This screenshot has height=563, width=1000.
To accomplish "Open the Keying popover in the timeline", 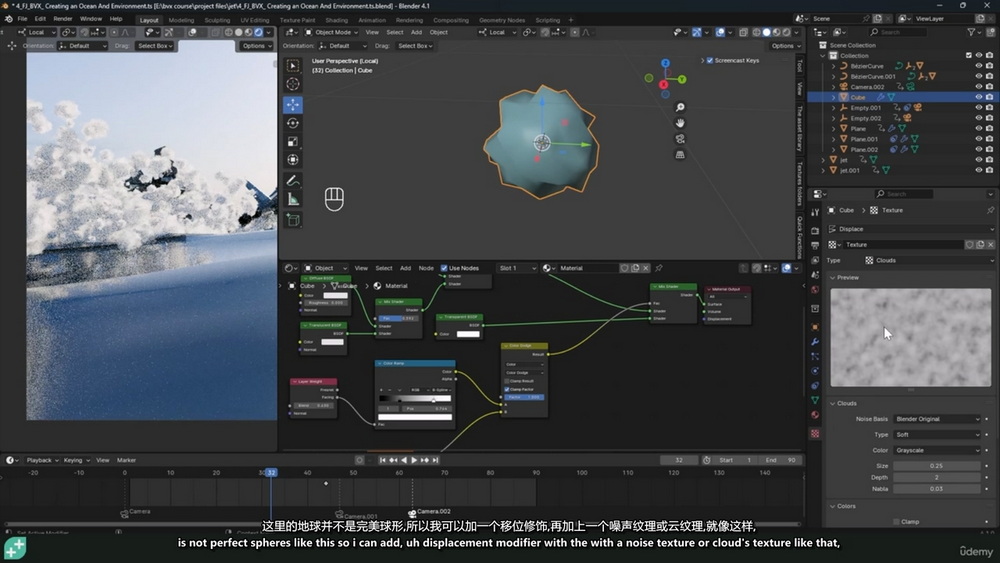I will (76, 460).
